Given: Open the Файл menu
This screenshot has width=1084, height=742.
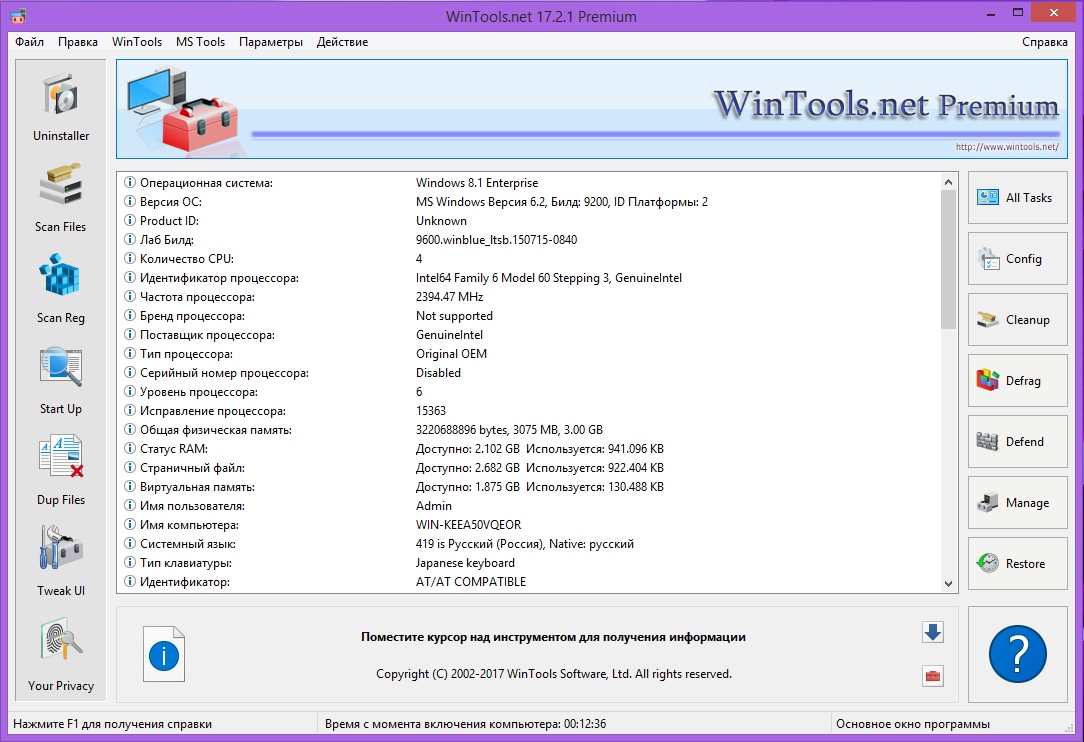Looking at the screenshot, I should tap(30, 41).
